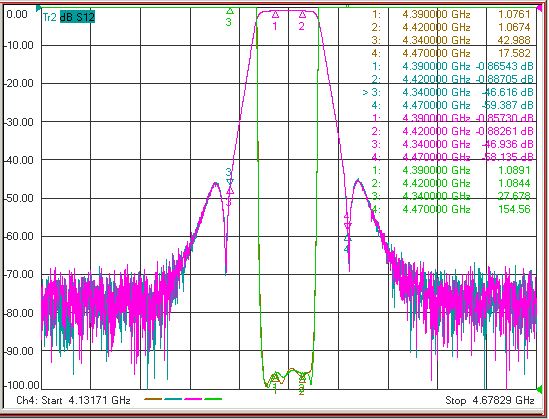Click the Ch4 Start 4.13171 GHz label
The height and width of the screenshot is (419, 549).
point(74,400)
